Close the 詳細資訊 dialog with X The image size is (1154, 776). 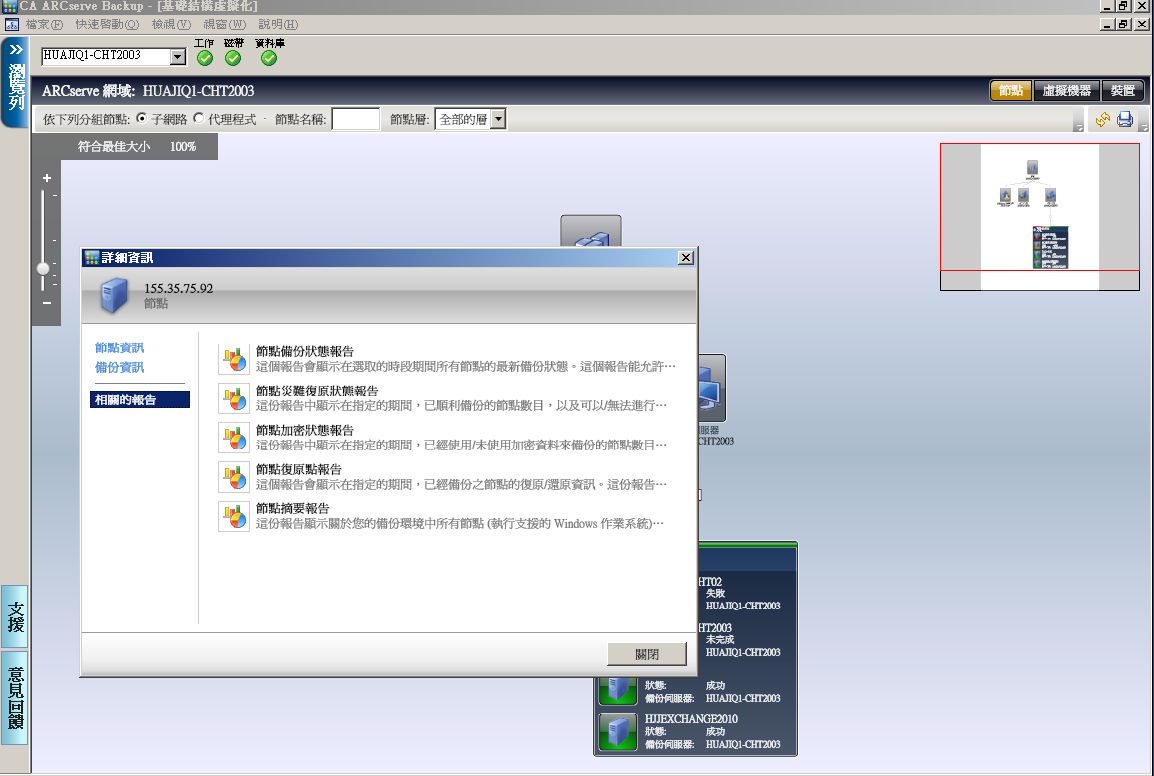pyautogui.click(x=685, y=257)
